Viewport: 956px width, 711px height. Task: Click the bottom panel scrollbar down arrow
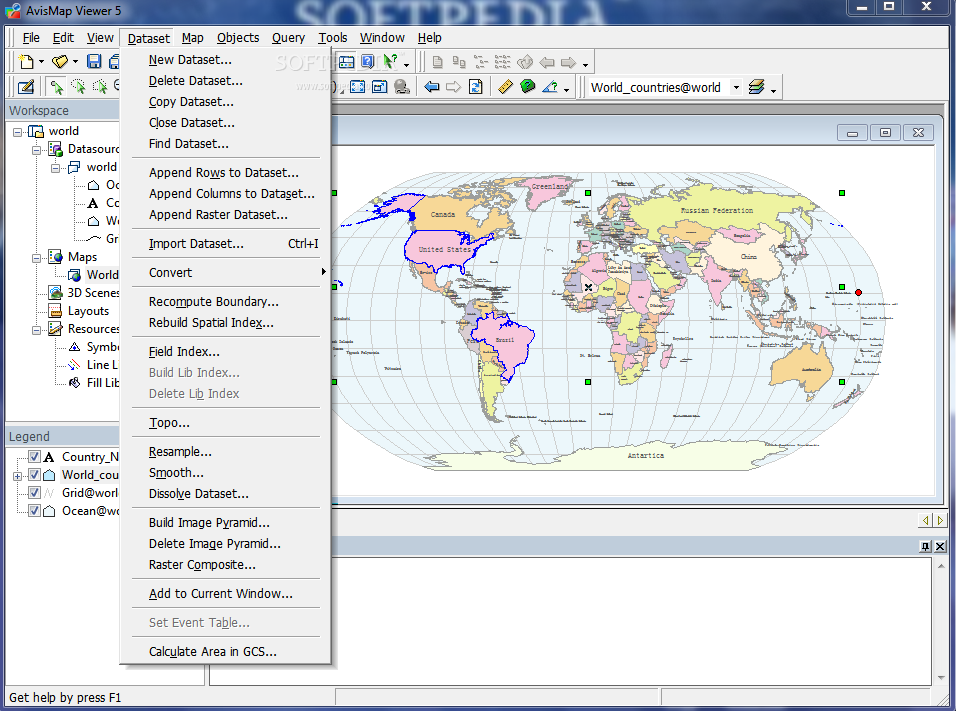(x=941, y=677)
